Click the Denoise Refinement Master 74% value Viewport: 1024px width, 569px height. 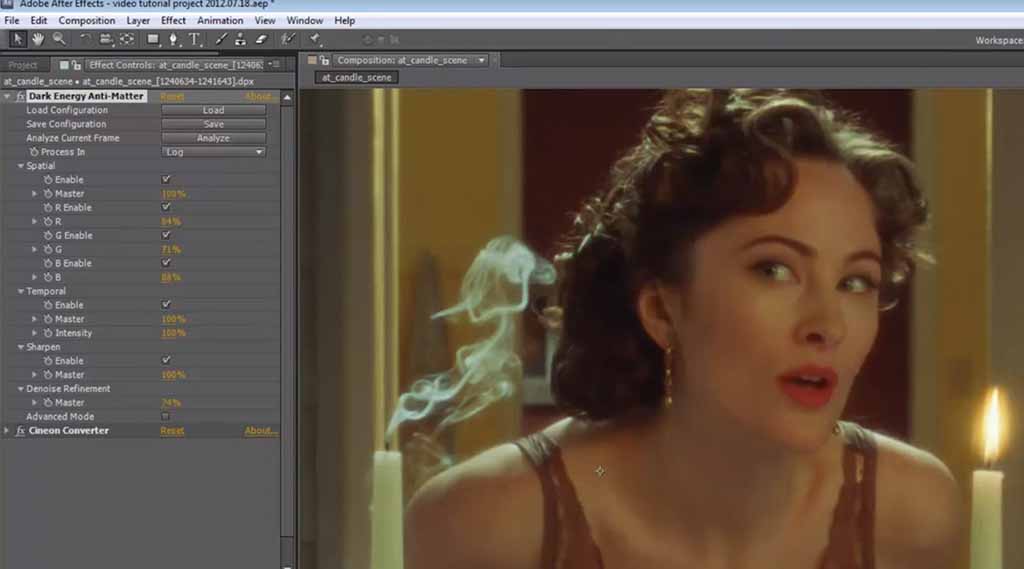[171, 403]
